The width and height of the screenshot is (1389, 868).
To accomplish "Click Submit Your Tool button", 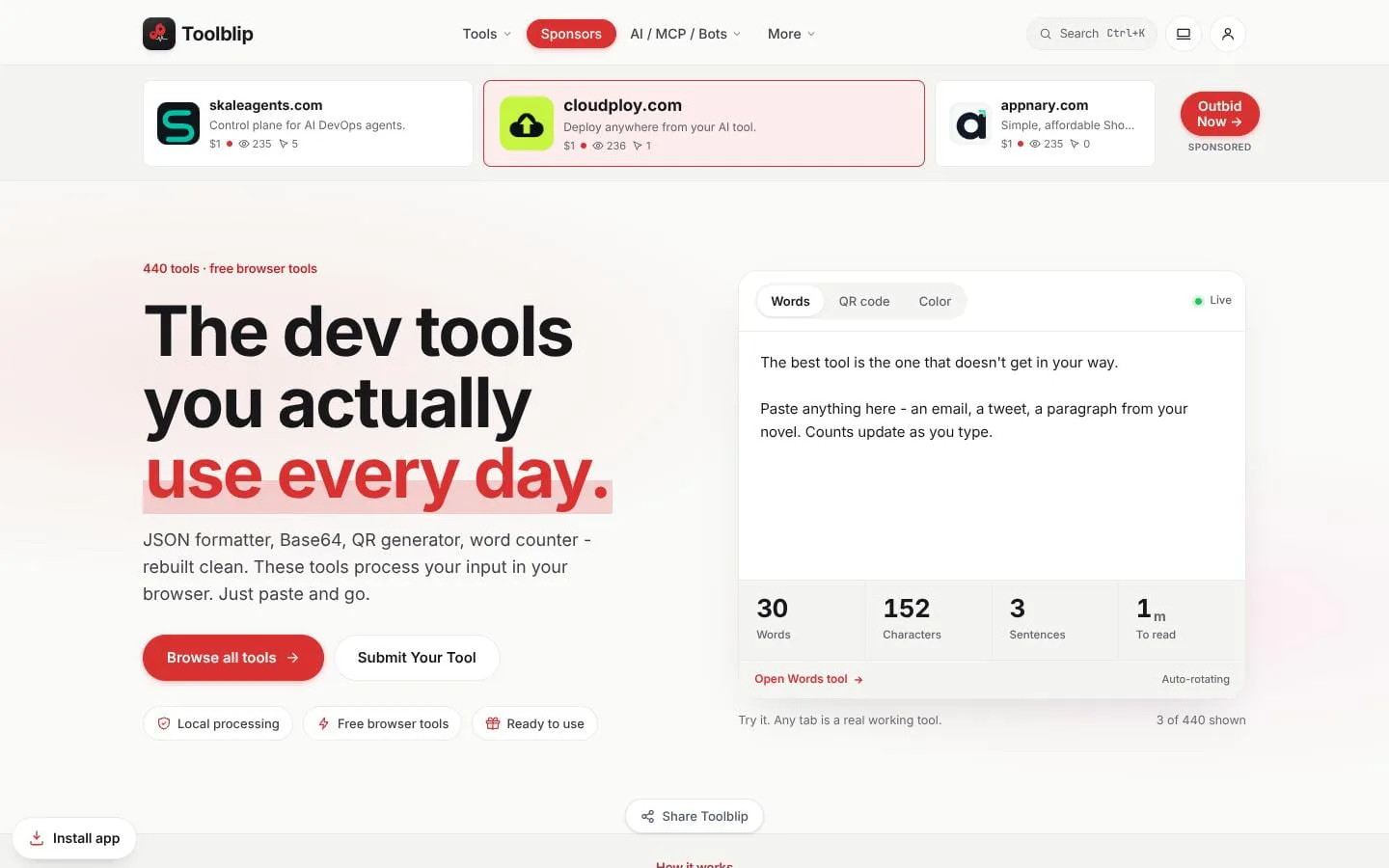I will click(417, 658).
